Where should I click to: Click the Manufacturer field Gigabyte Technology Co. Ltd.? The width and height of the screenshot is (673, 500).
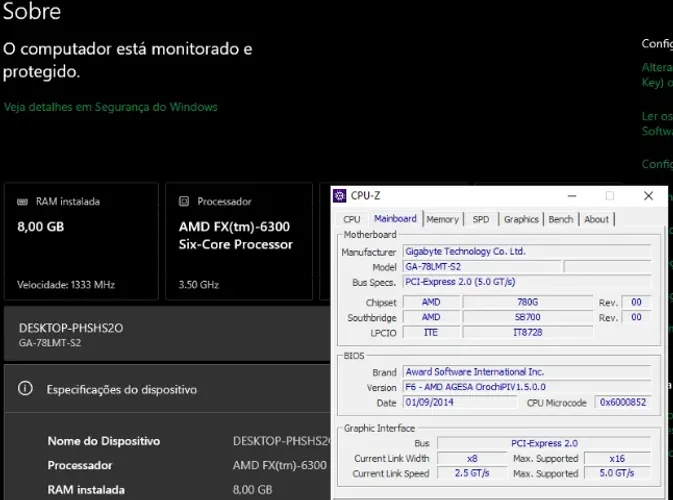(x=527, y=252)
